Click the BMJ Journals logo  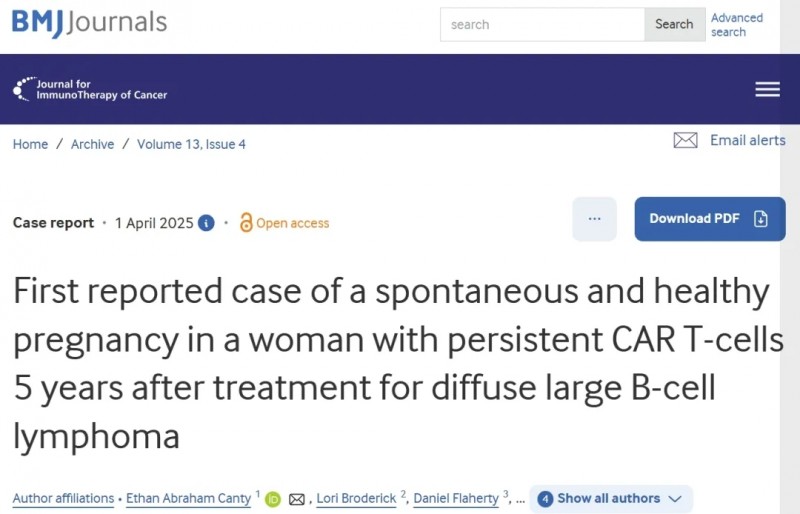pyautogui.click(x=89, y=22)
